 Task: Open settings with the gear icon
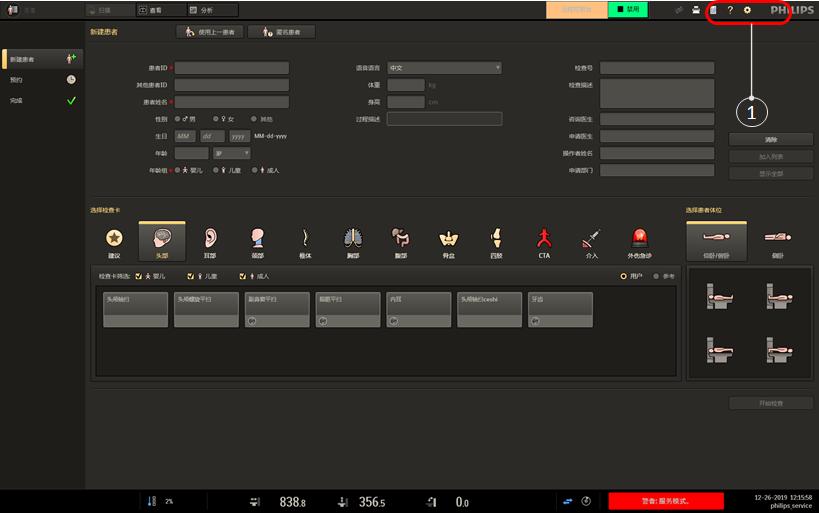(x=747, y=10)
